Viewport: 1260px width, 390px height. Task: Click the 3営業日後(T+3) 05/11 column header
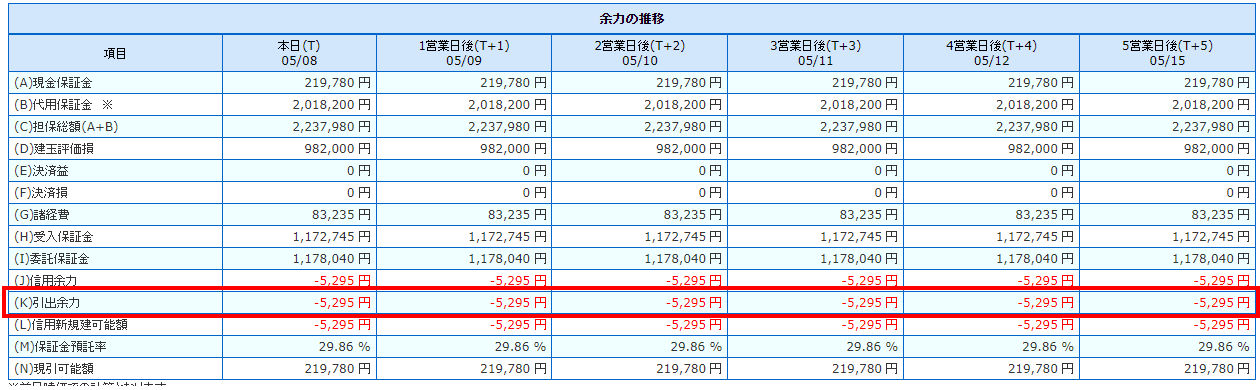[815, 53]
